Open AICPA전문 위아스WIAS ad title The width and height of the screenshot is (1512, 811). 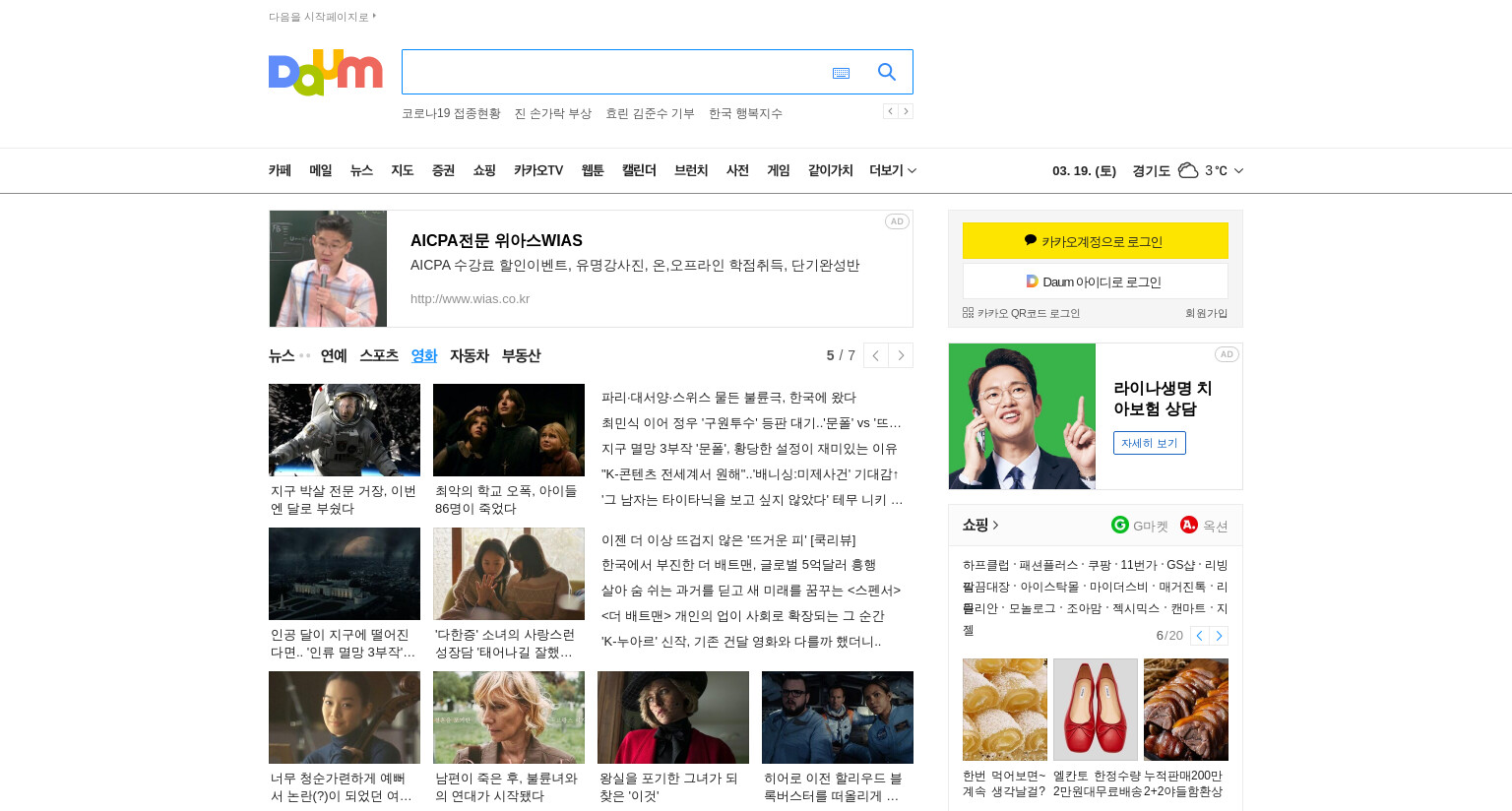(496, 240)
